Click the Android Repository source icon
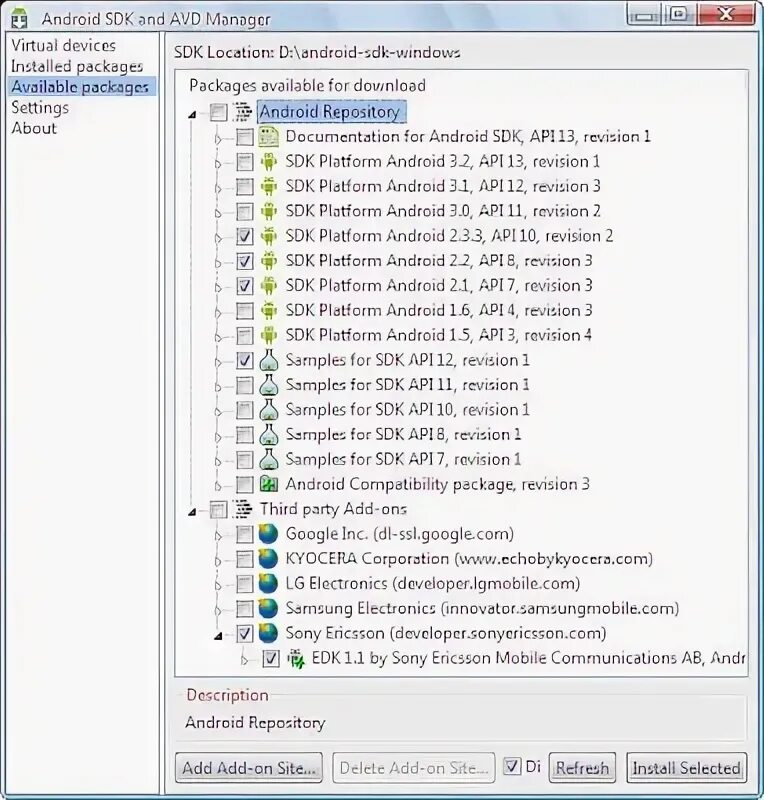Screen dimensions: 764x800 (x=243, y=112)
